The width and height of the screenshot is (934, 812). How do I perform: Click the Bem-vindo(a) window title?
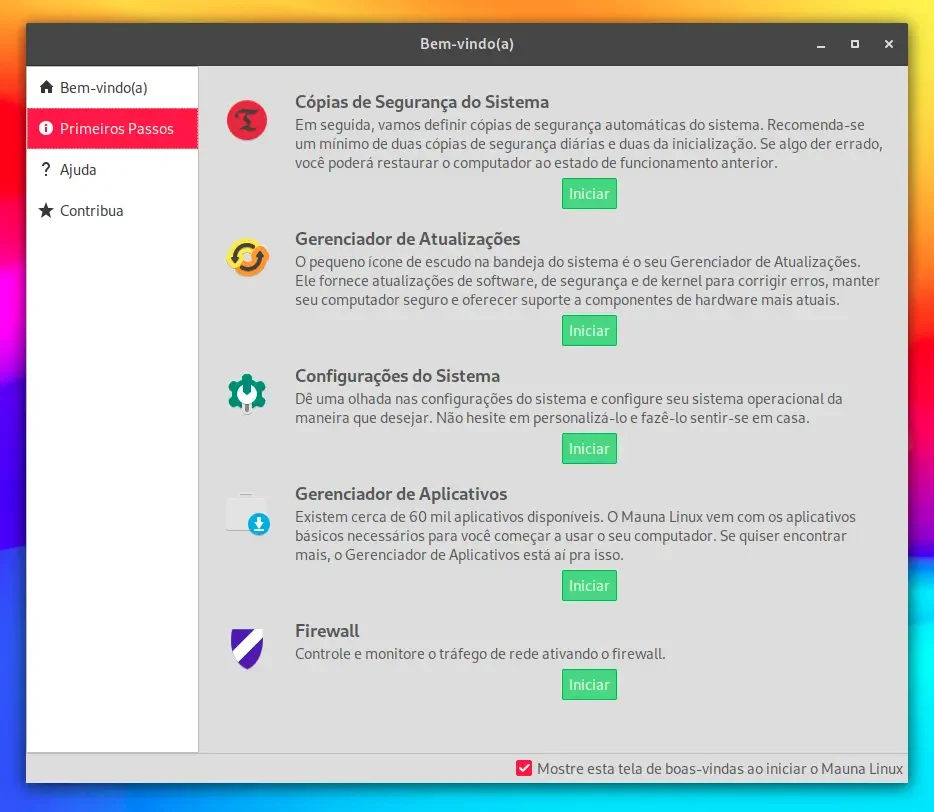[x=467, y=43]
